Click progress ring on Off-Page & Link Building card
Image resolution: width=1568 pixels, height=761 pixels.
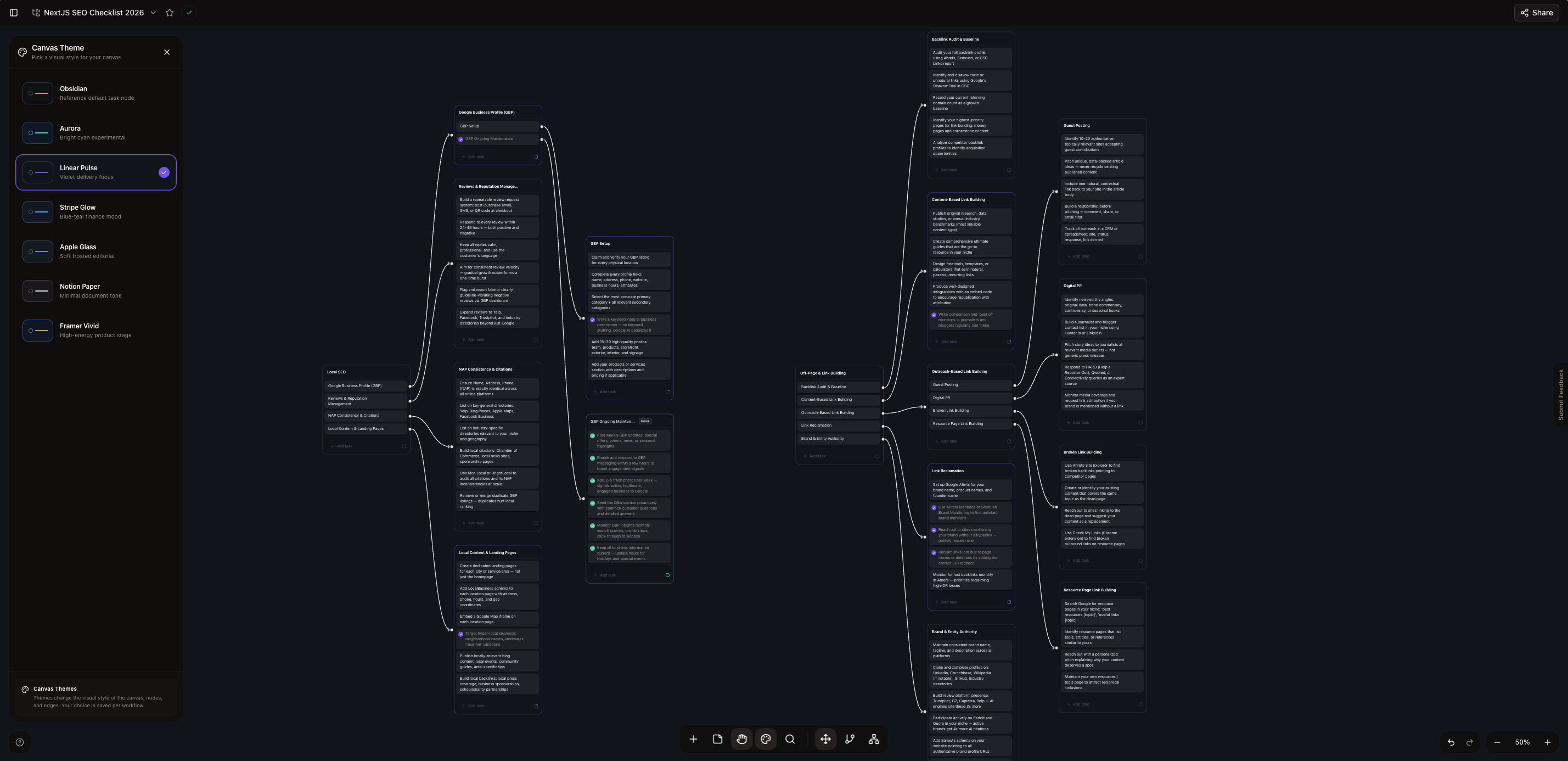[x=877, y=456]
